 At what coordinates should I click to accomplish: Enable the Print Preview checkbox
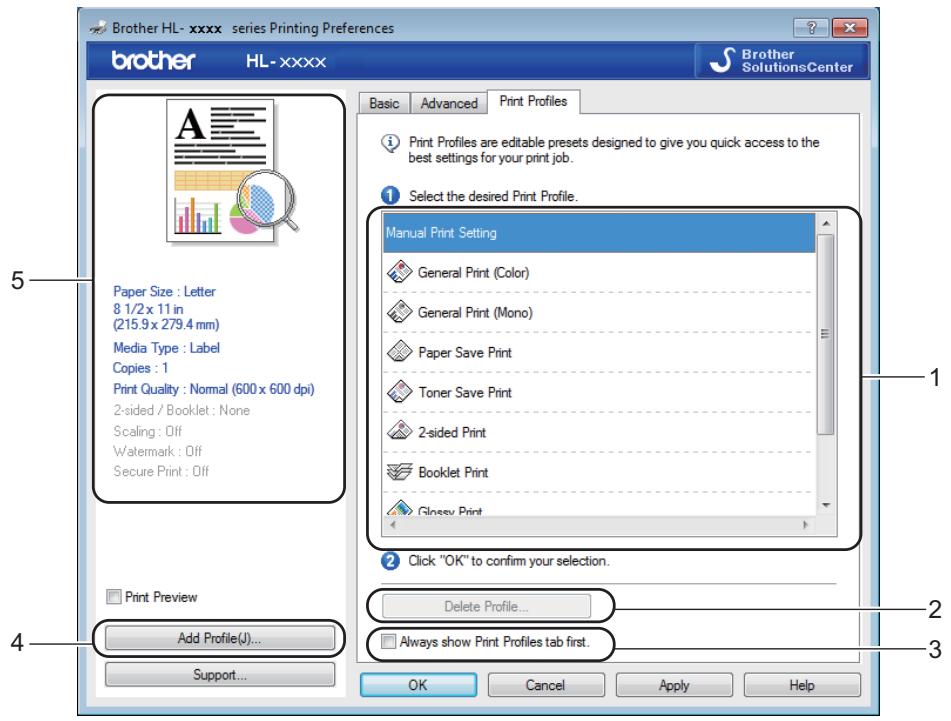pyautogui.click(x=113, y=597)
